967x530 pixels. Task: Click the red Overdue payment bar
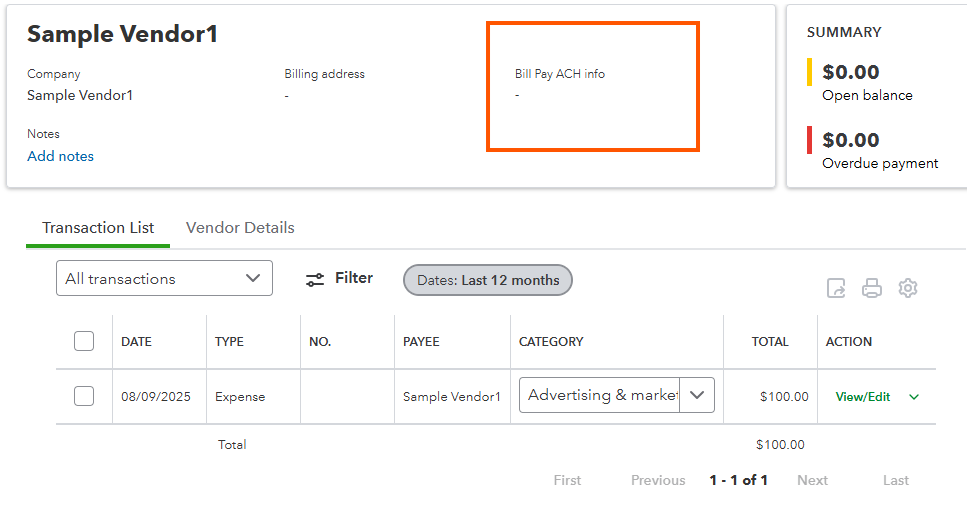coord(809,139)
